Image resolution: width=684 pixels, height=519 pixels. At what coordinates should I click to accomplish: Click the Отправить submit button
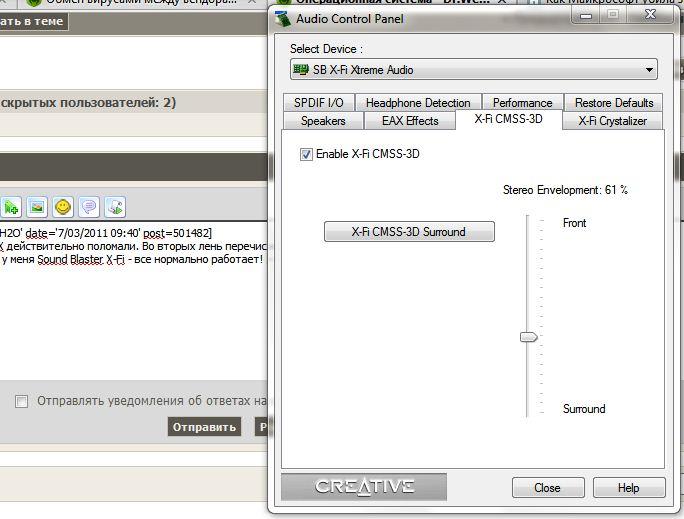[204, 427]
